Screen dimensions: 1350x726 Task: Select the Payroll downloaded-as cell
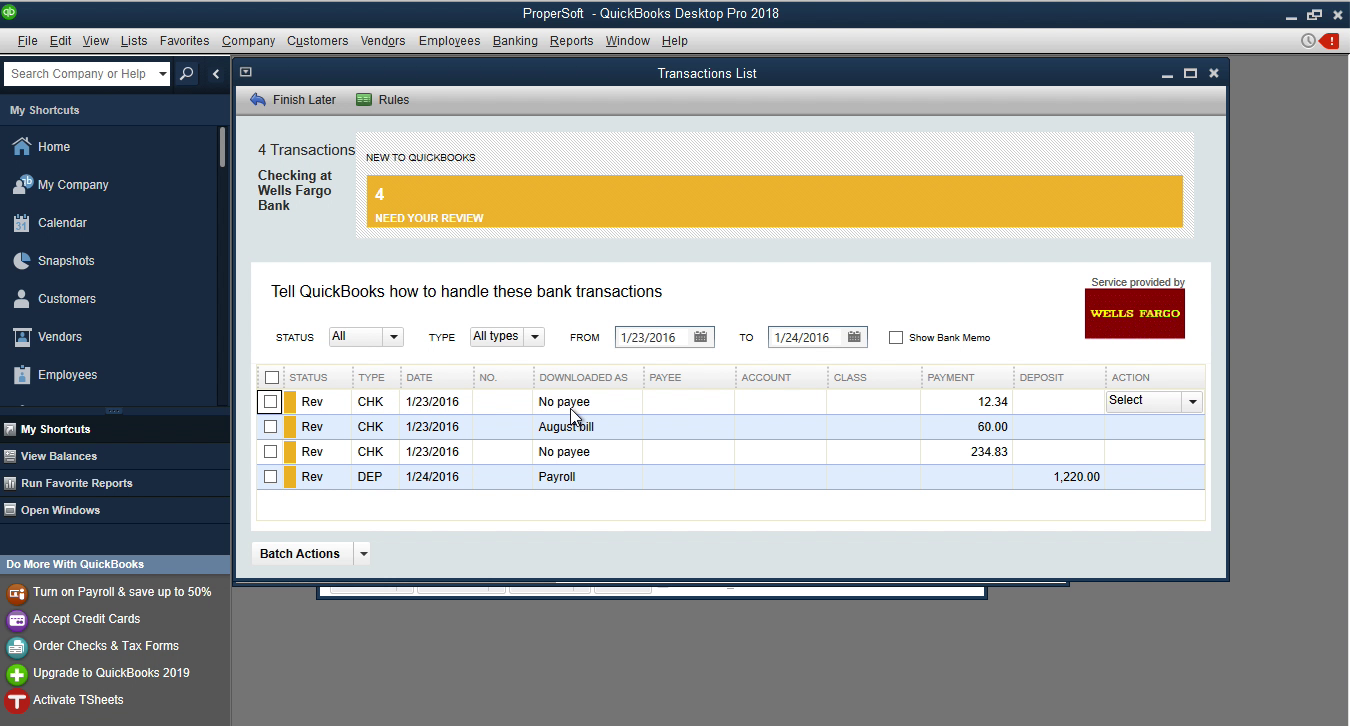pos(588,476)
